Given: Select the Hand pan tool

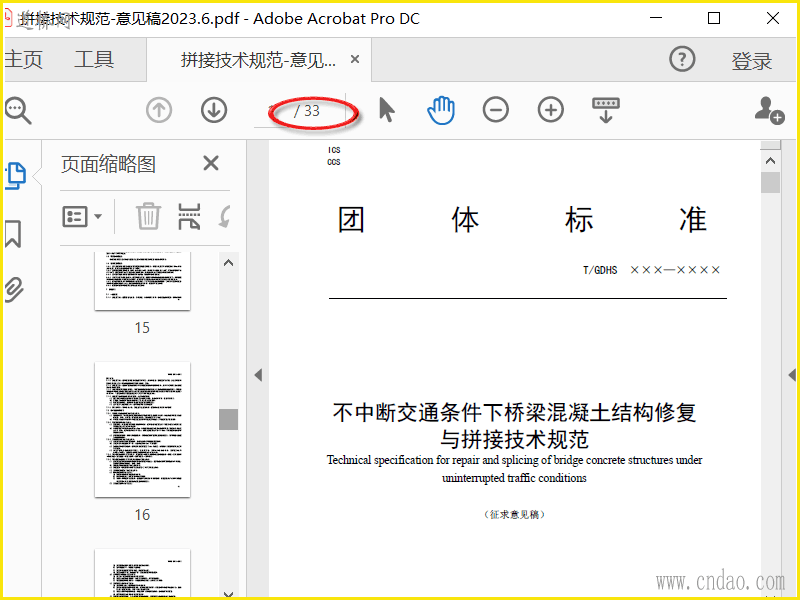Looking at the screenshot, I should [x=441, y=110].
